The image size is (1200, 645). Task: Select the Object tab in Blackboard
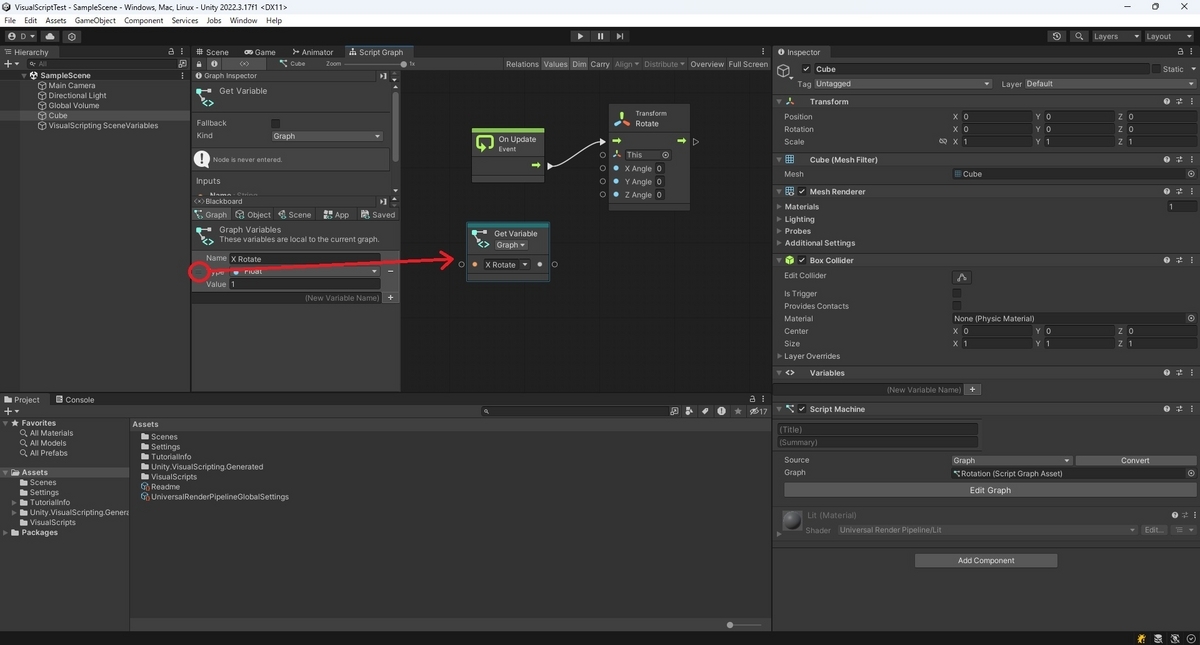pyautogui.click(x=253, y=215)
